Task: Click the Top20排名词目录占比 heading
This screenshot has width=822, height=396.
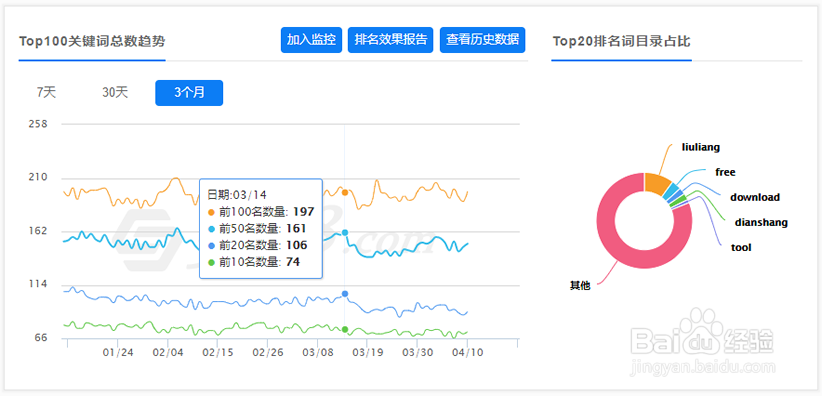Action: [622, 41]
